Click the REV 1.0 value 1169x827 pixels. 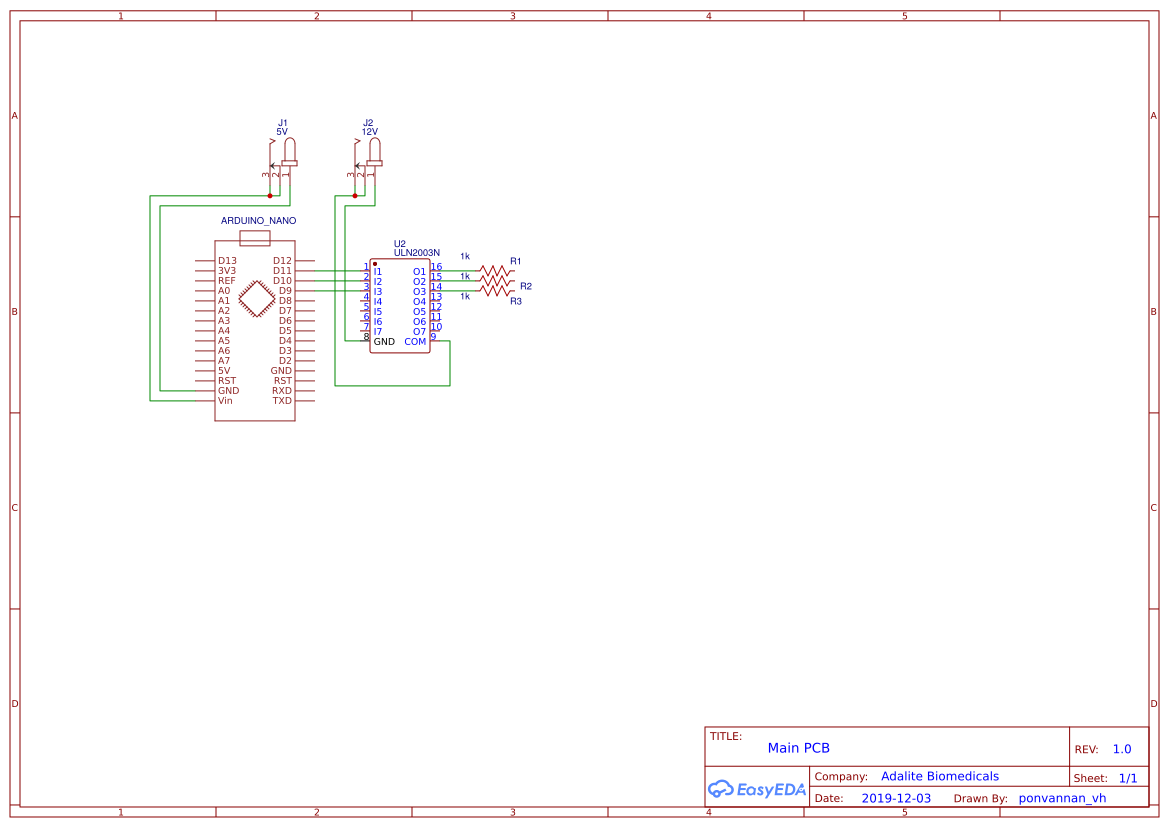pyautogui.click(x=1122, y=749)
